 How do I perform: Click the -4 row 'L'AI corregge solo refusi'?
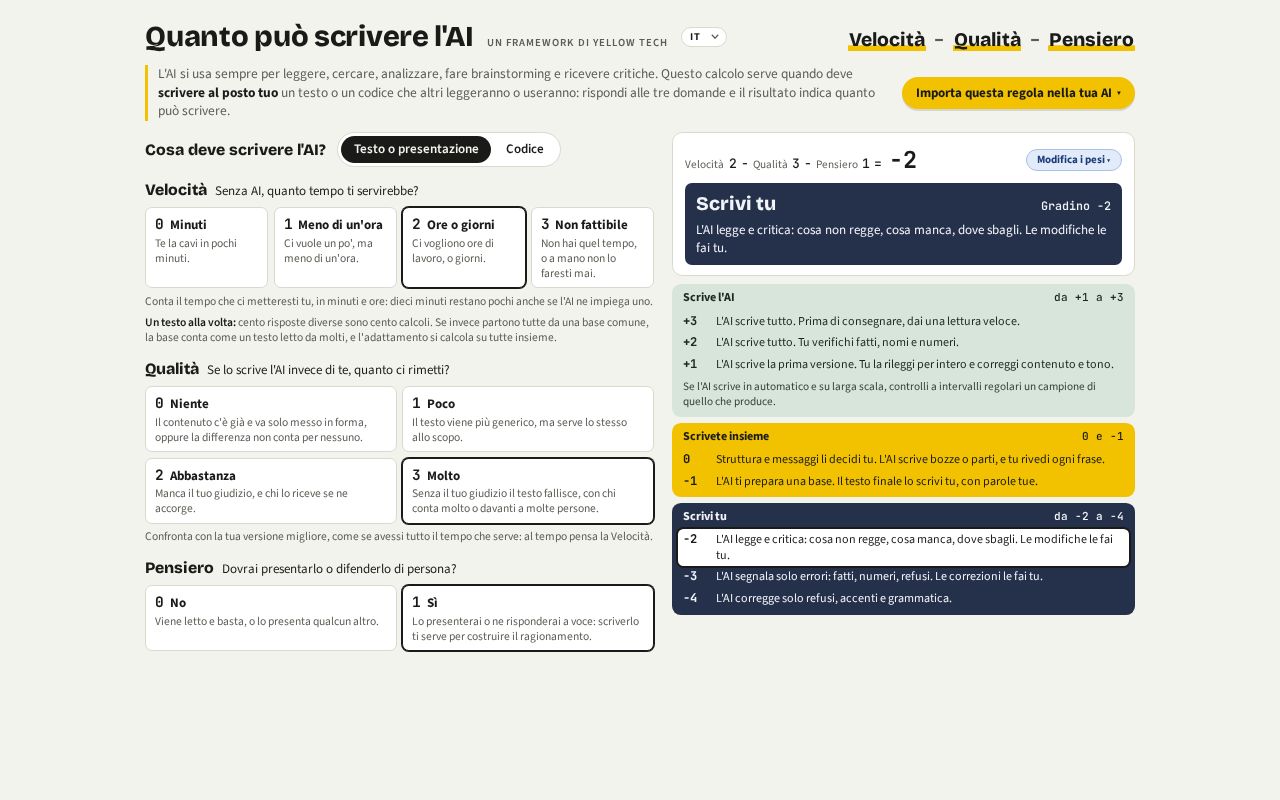[903, 598]
